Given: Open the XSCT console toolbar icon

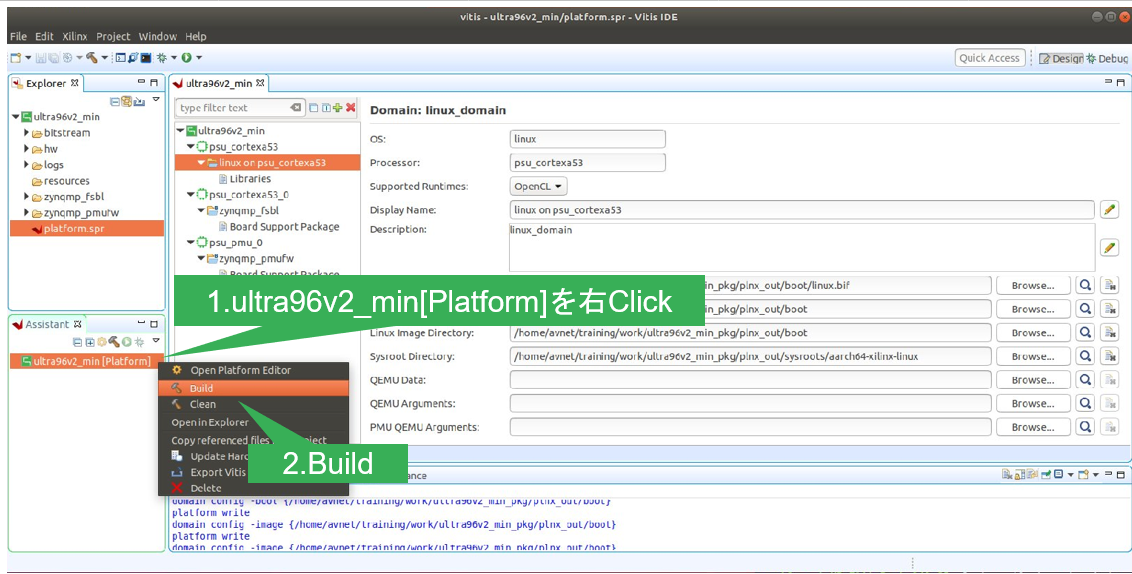Looking at the screenshot, I should click(x=121, y=58).
